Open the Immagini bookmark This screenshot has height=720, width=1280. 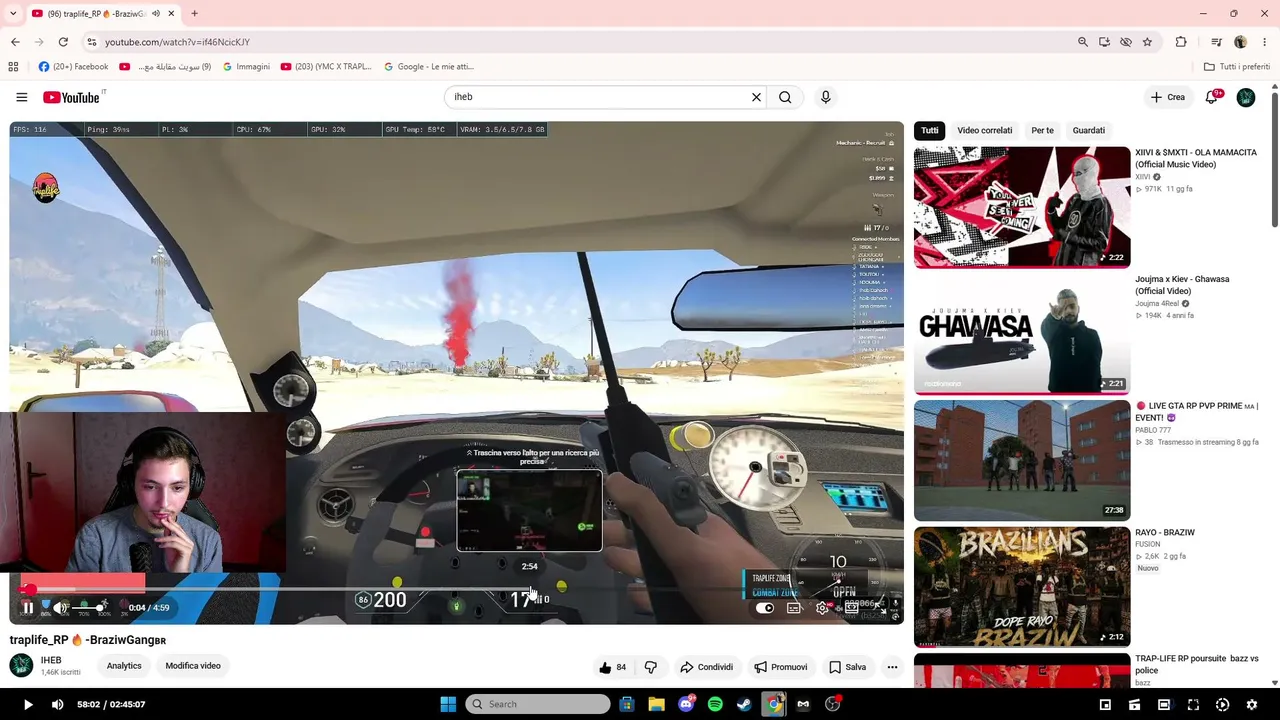click(246, 67)
